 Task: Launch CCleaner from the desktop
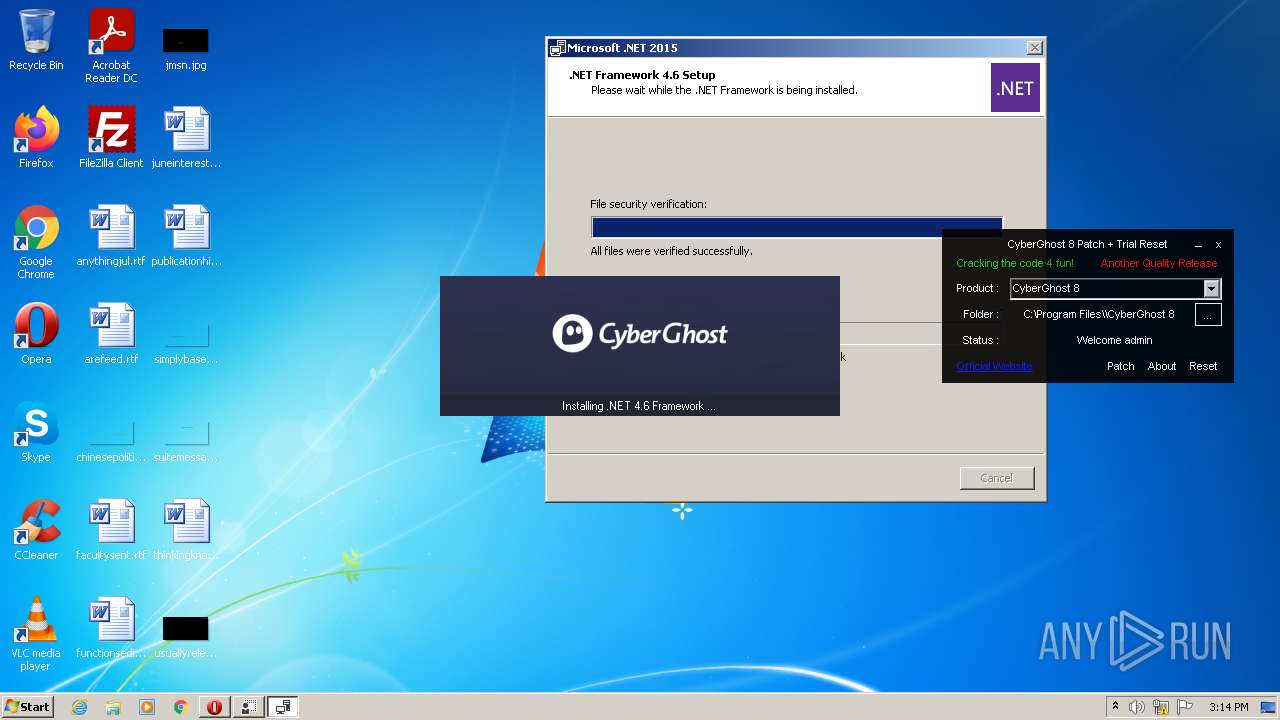click(x=36, y=529)
